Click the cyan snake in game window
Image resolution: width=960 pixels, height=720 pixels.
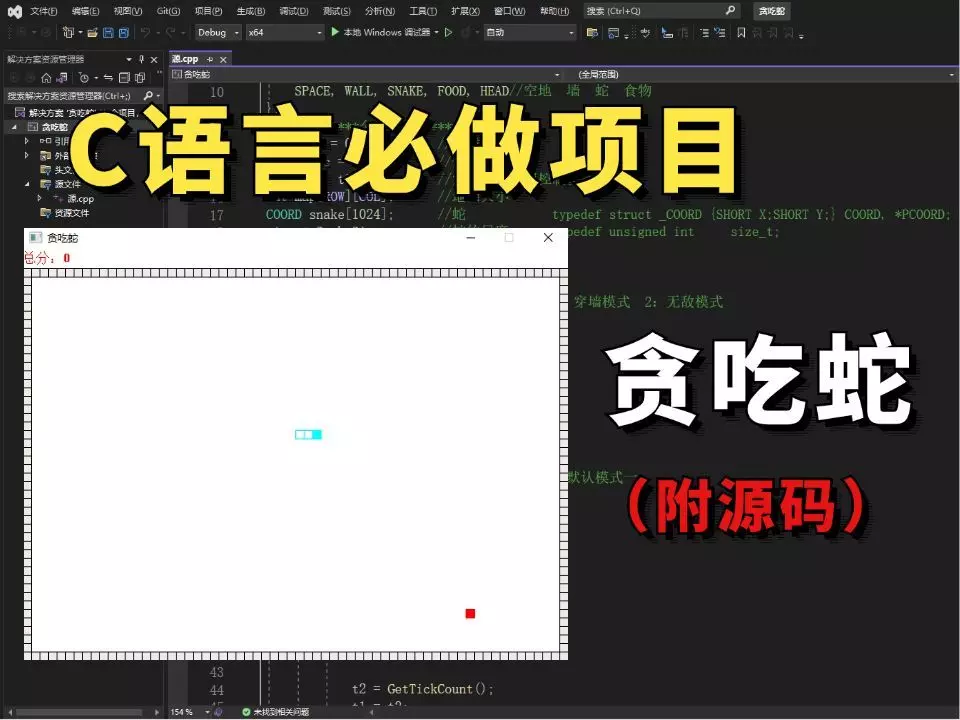click(x=308, y=435)
